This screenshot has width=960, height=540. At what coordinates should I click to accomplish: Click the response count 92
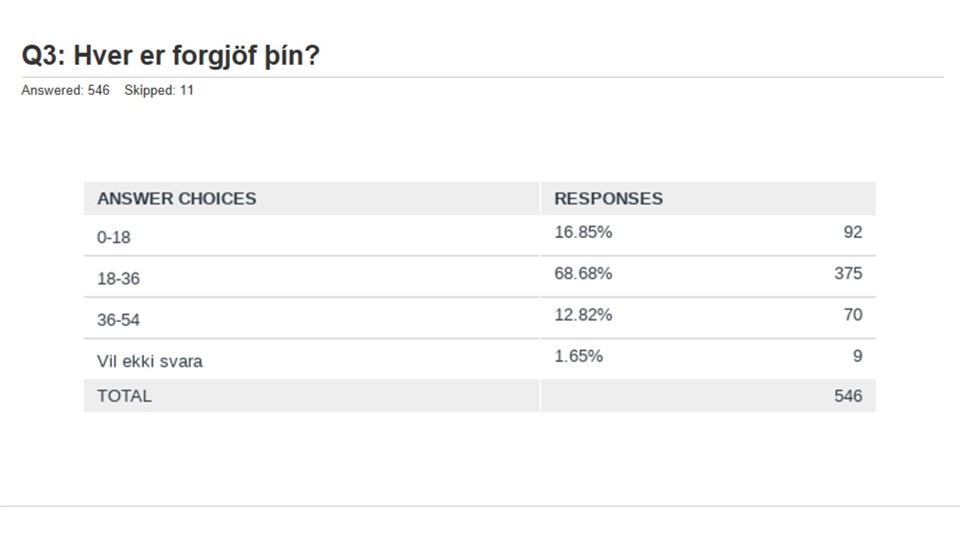853,232
